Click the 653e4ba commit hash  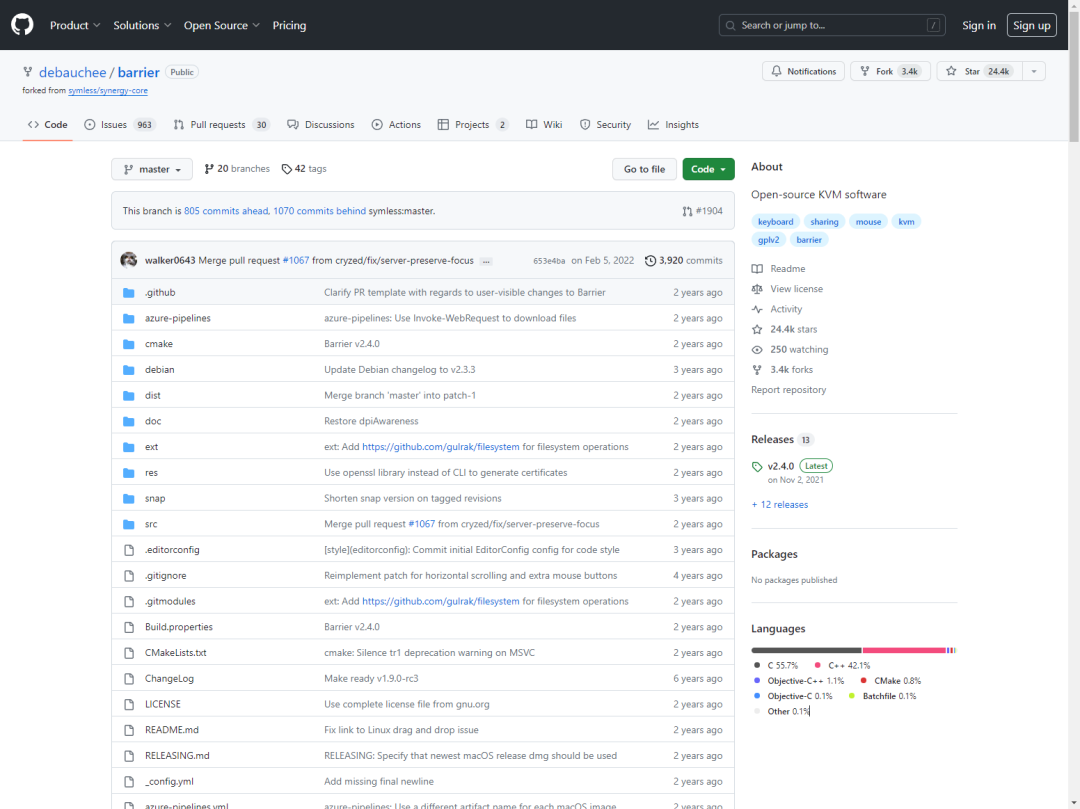pos(549,261)
